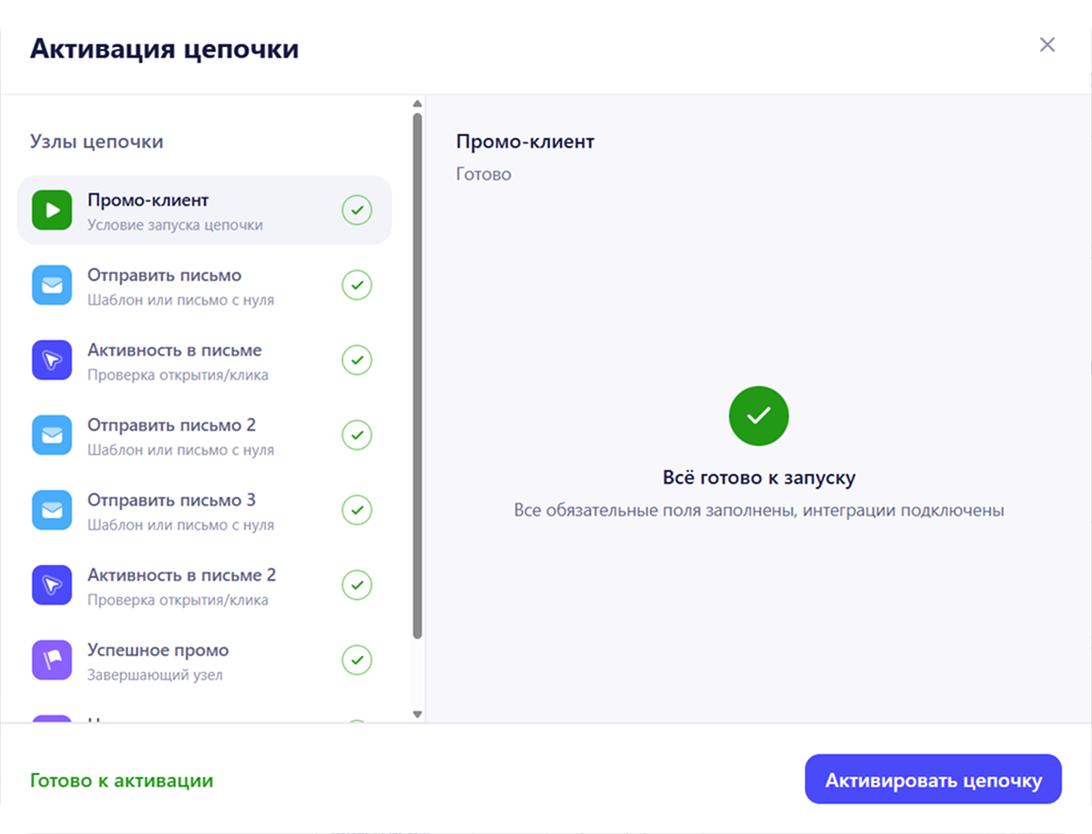
Task: Select the Отправить письмо 2 node title
Action: [171, 425]
